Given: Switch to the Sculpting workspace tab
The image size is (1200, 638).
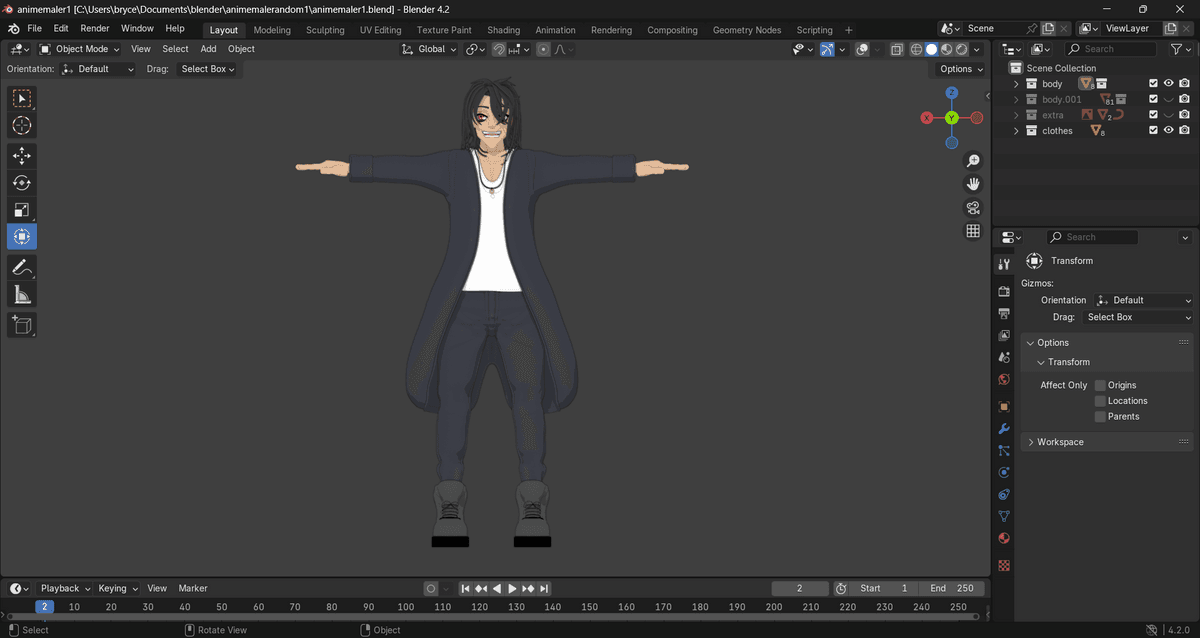Looking at the screenshot, I should [x=325, y=30].
